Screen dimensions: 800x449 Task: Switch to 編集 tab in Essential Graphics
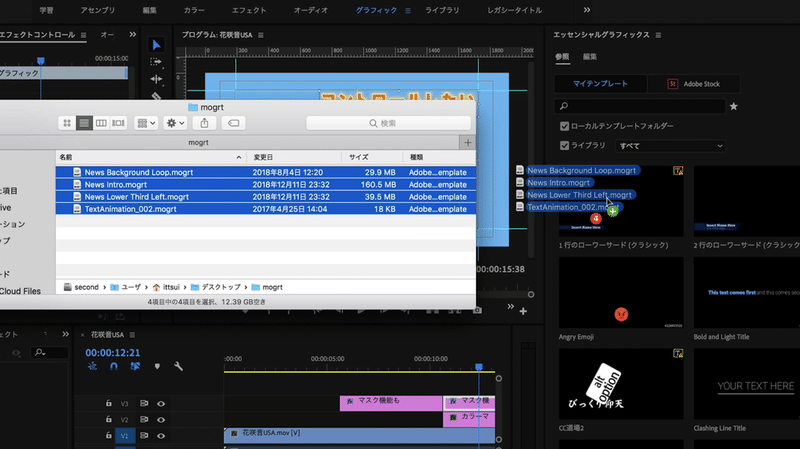coord(590,57)
